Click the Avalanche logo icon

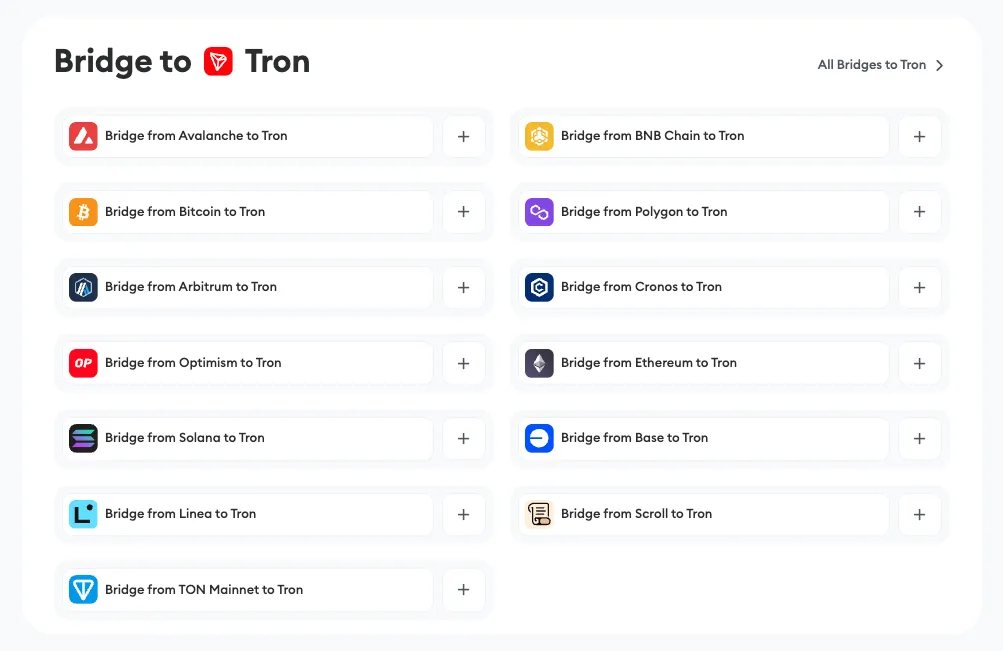point(83,136)
